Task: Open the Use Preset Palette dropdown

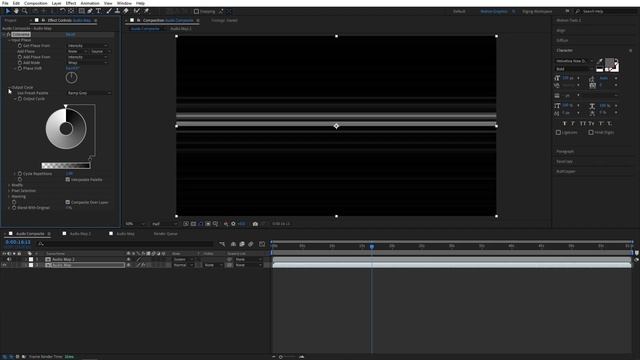Action: (x=89, y=93)
